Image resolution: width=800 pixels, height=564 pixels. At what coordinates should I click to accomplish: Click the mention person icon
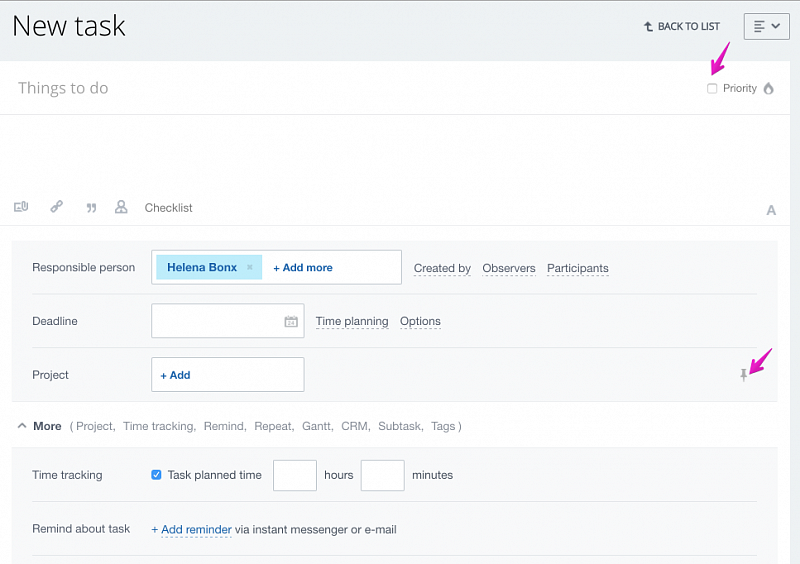pyautogui.click(x=121, y=207)
